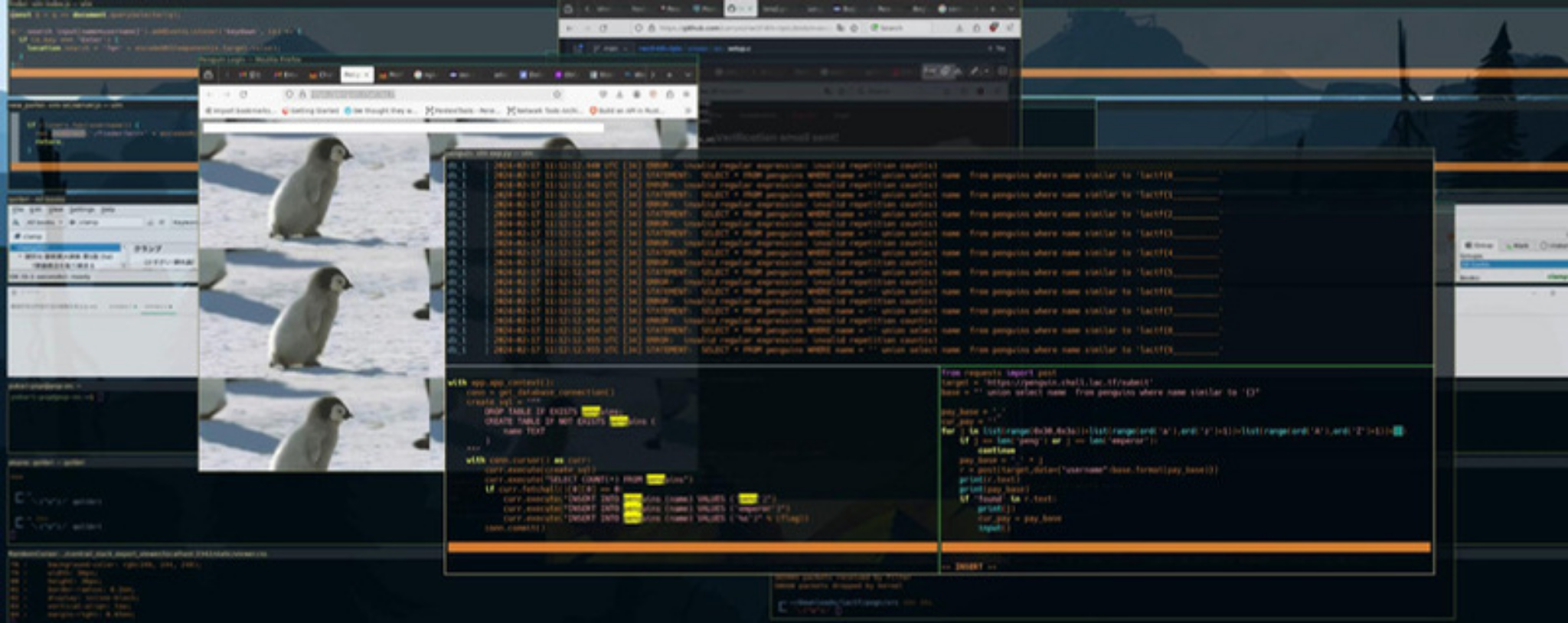Image resolution: width=1568 pixels, height=623 pixels.
Task: Click the lock icon beside github.com URL
Action: (652, 28)
